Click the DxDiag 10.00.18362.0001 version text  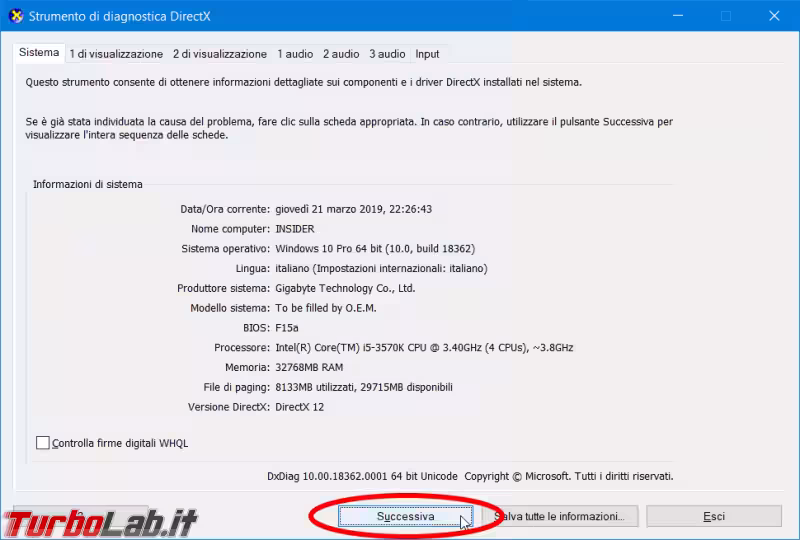pyautogui.click(x=362, y=476)
